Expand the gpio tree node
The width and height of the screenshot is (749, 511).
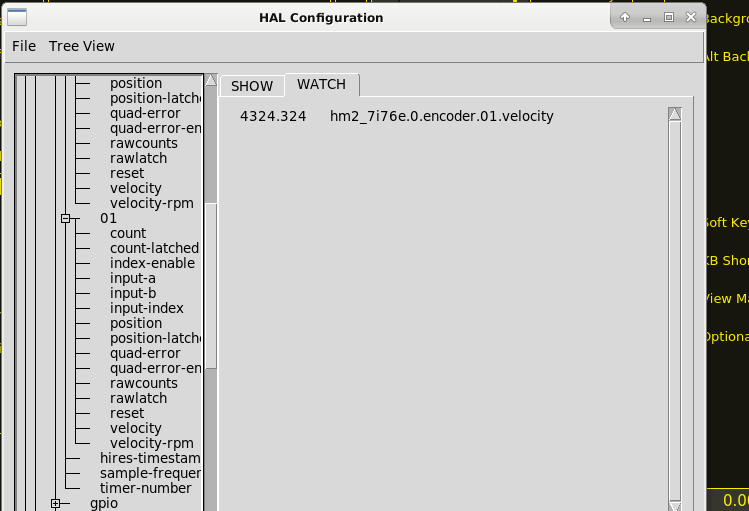[x=56, y=503]
